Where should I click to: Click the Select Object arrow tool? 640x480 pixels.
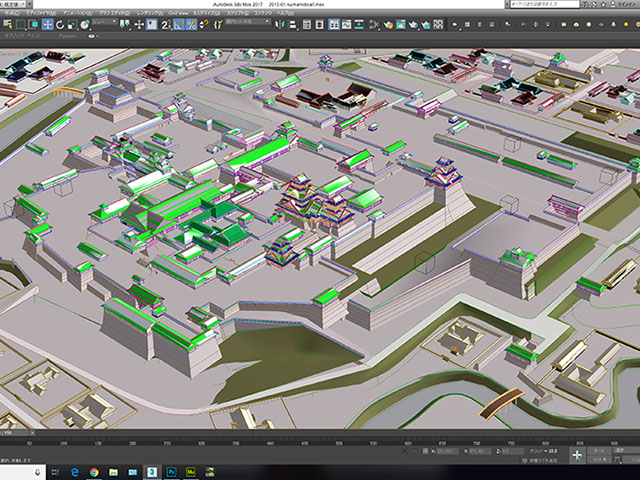(8, 24)
